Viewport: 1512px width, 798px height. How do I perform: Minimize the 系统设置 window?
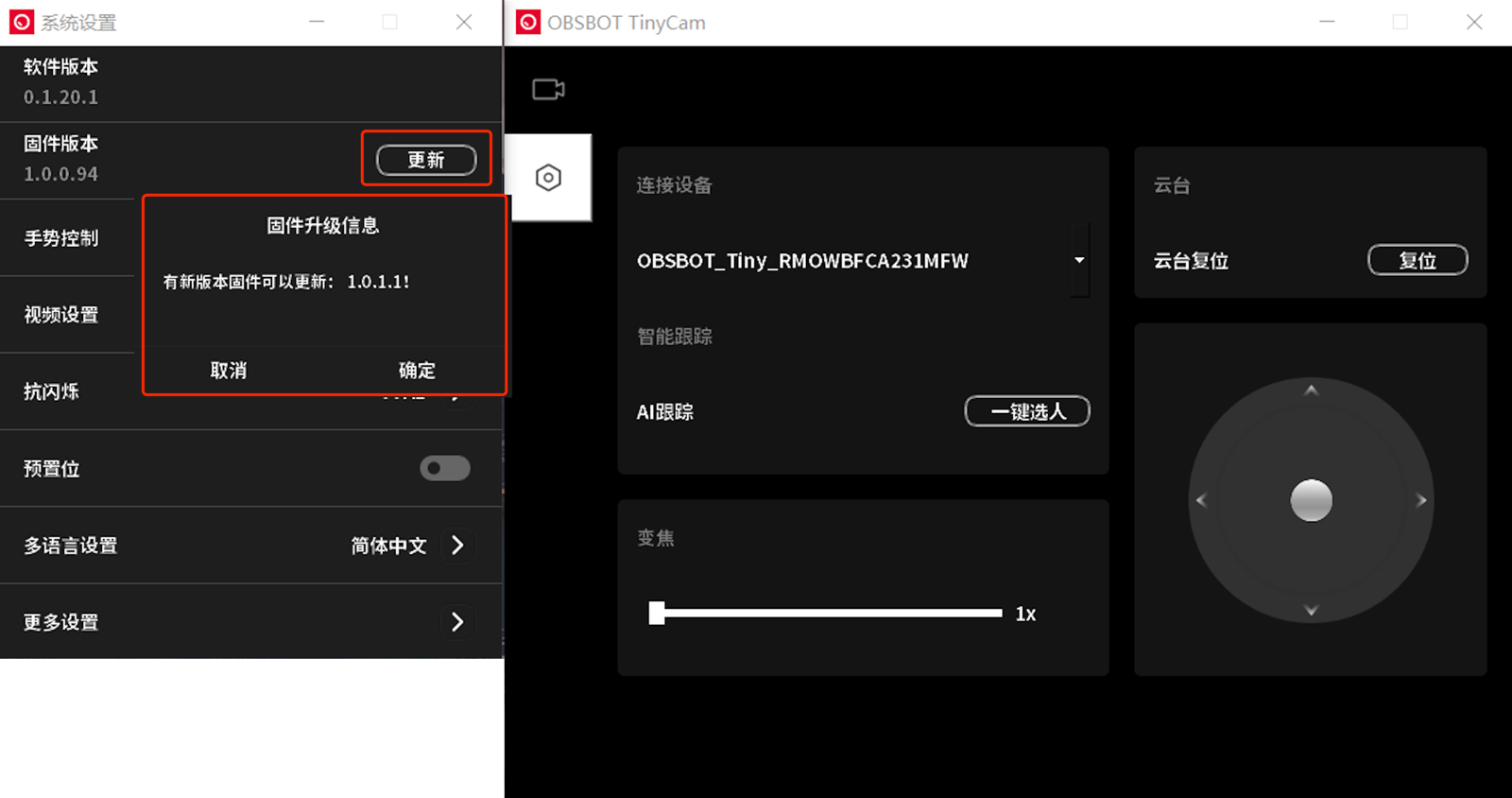(x=317, y=22)
